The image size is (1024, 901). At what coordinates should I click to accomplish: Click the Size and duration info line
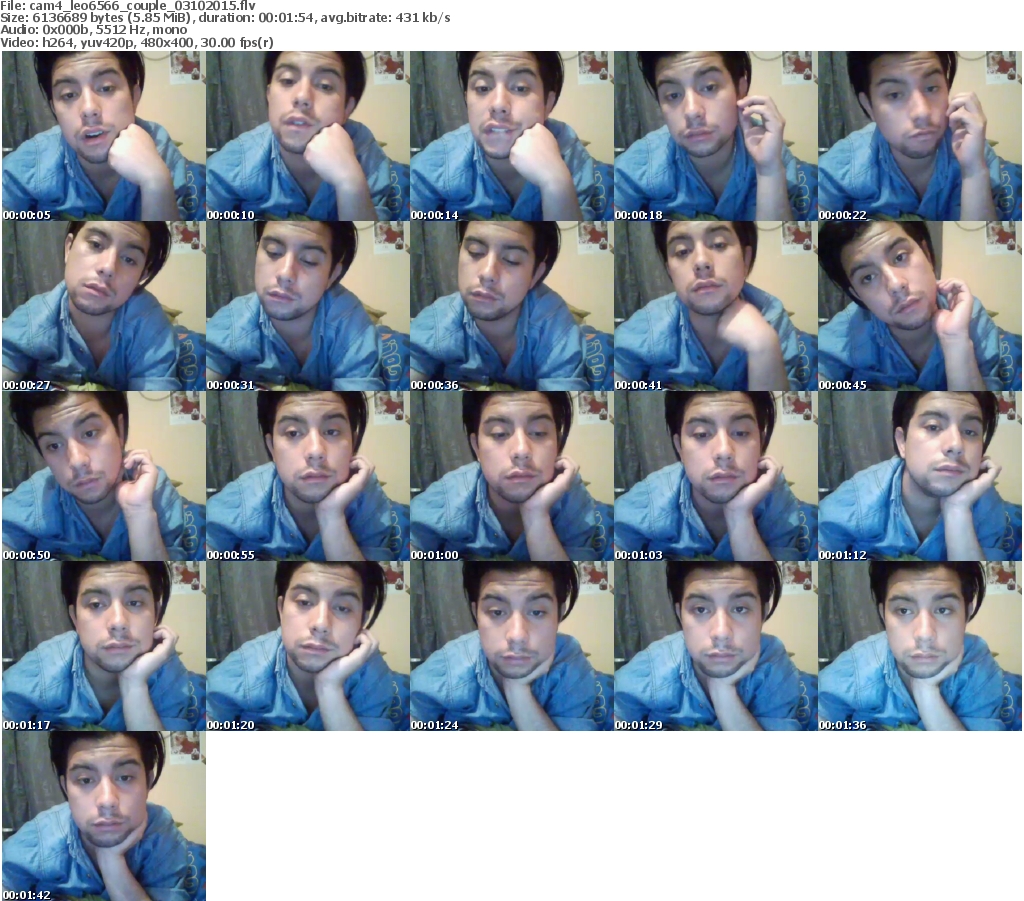tap(225, 18)
